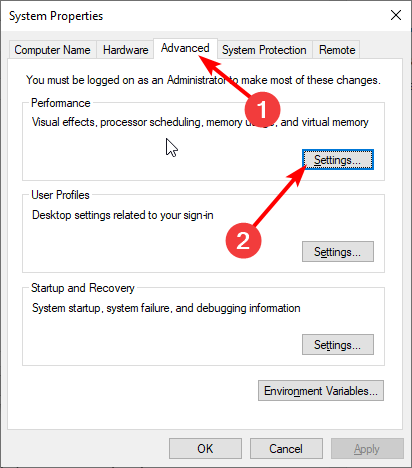The width and height of the screenshot is (412, 468).
Task: Open Environment Variables dialog
Action: pyautogui.click(x=321, y=390)
